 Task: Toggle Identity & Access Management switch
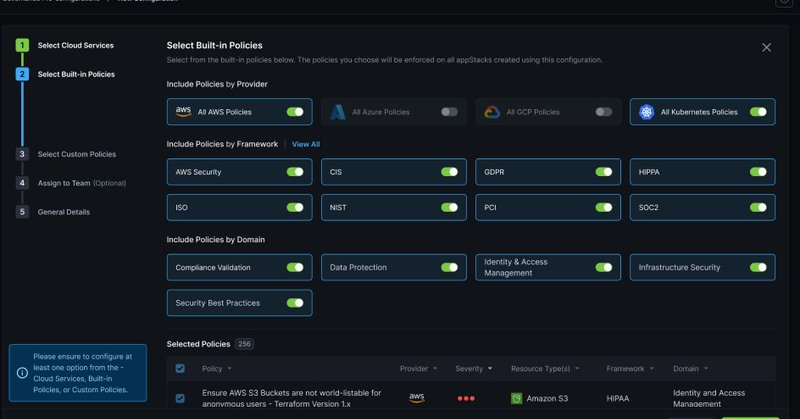click(604, 267)
